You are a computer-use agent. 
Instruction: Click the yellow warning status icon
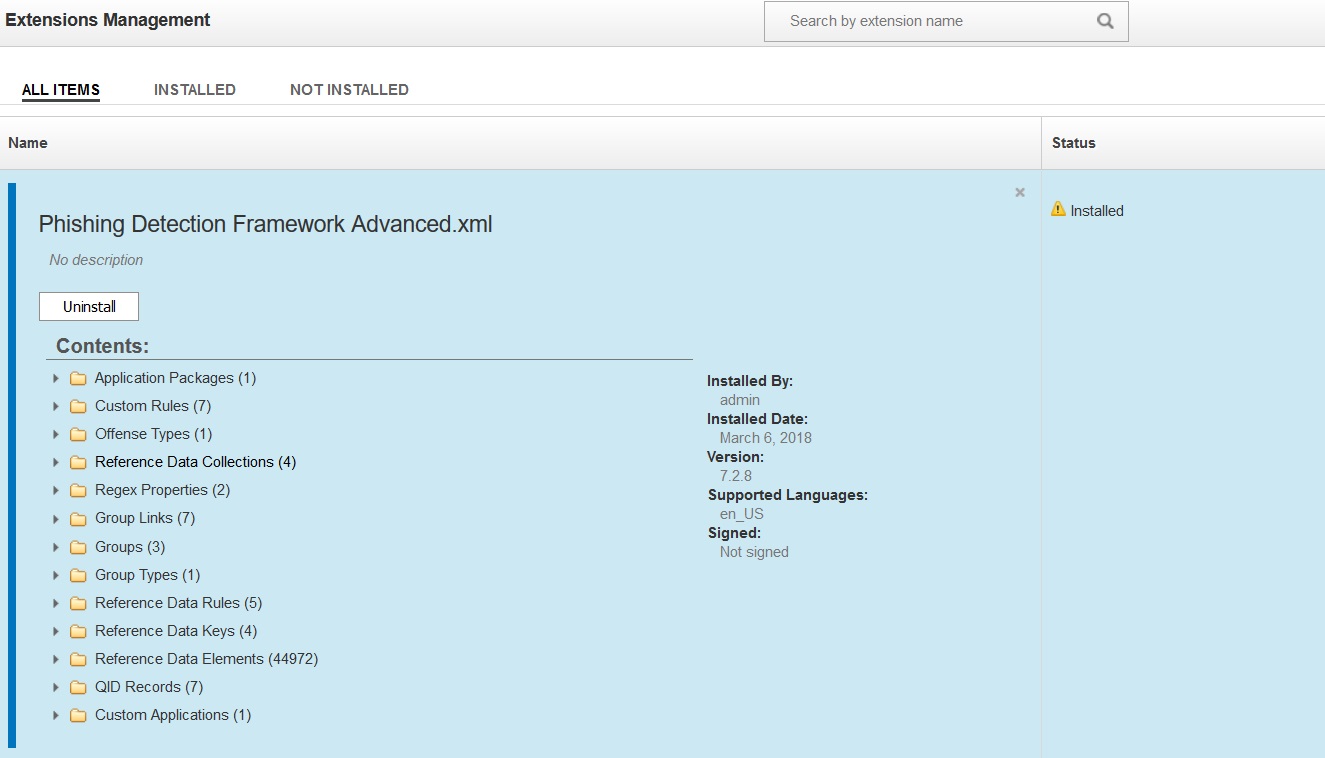1058,209
